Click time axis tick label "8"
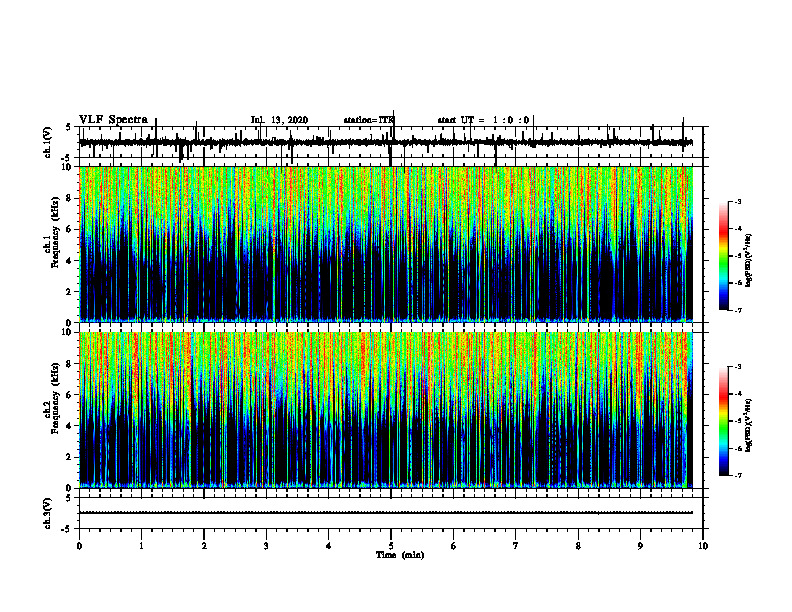The image size is (792, 612). (x=578, y=545)
